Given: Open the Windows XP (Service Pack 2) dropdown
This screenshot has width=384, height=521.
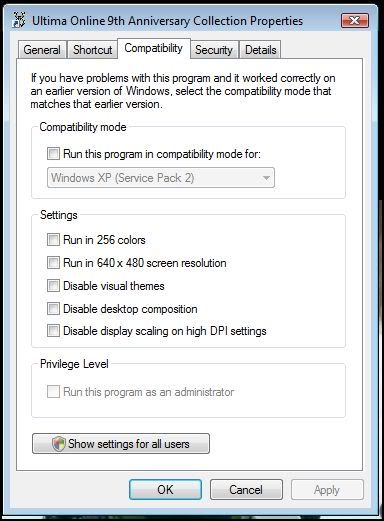Looking at the screenshot, I should 161,178.
